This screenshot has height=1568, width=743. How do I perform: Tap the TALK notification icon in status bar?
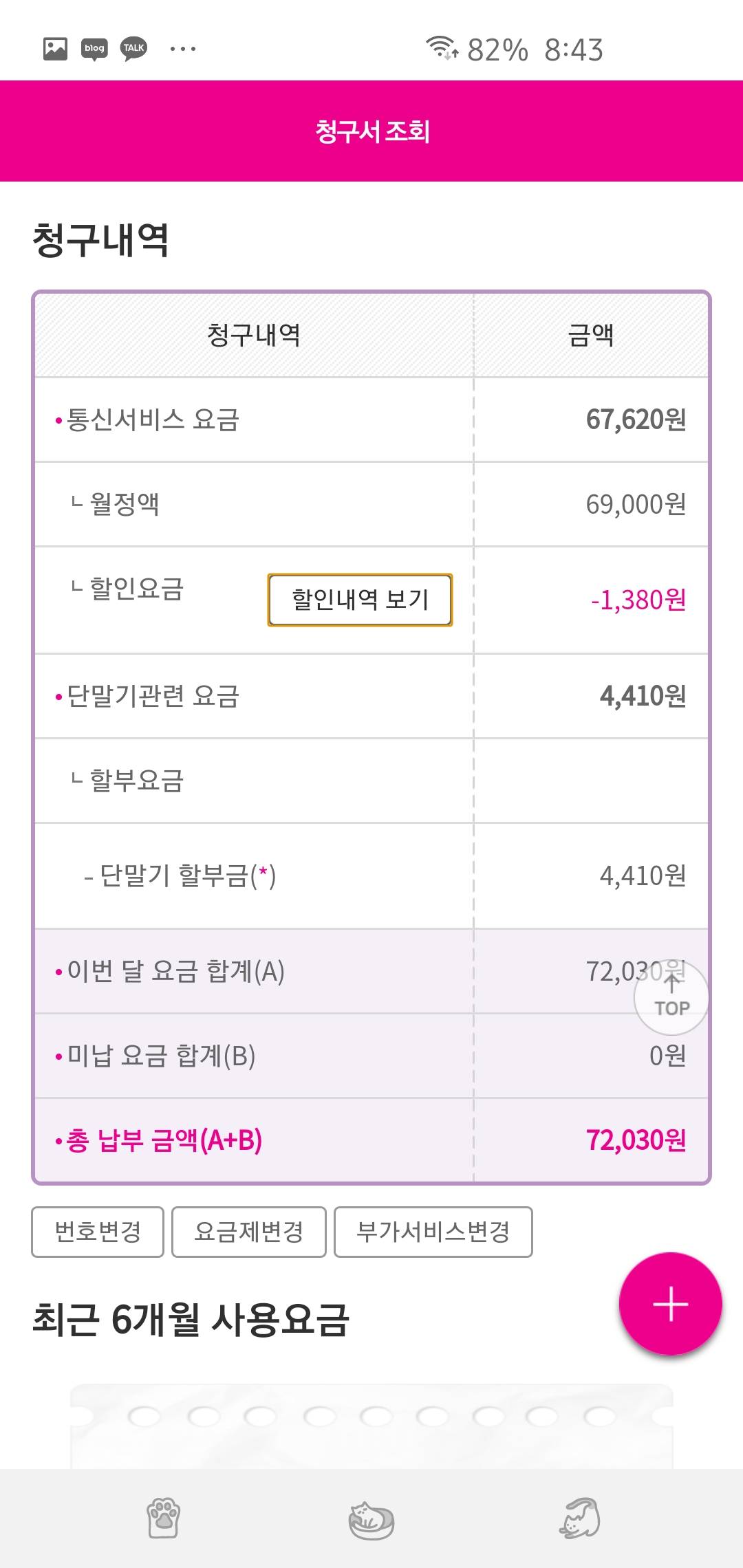pos(134,48)
